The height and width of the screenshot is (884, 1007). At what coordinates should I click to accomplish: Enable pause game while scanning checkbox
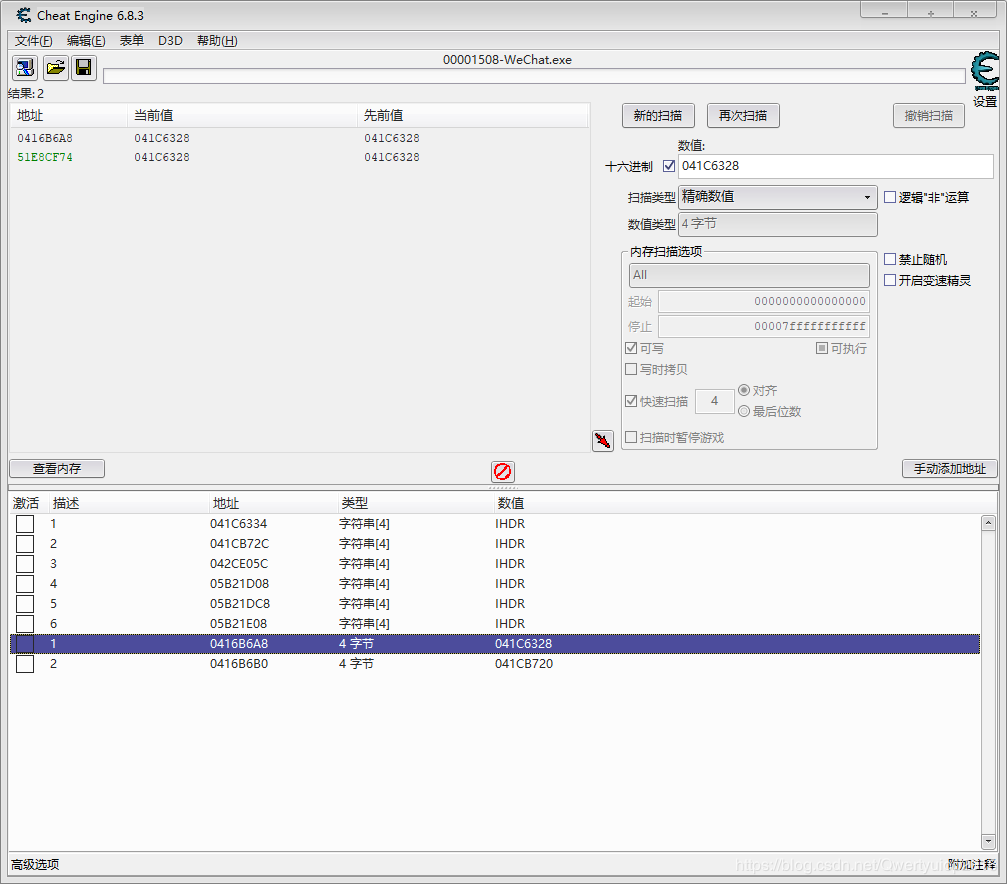[631, 437]
